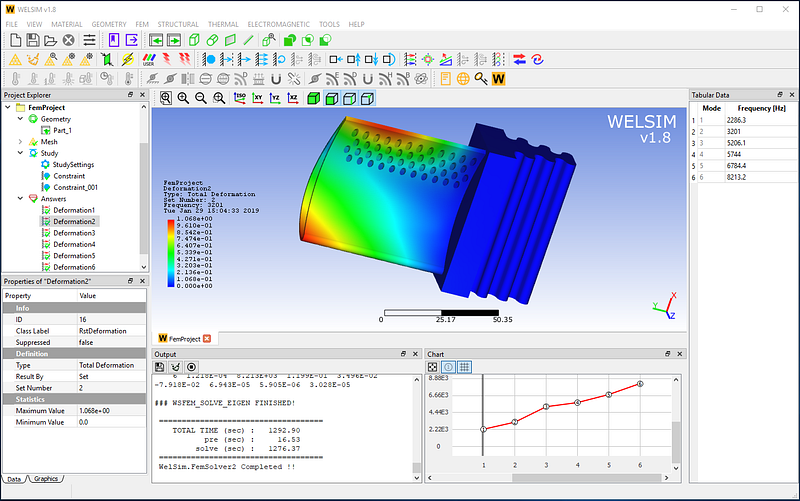
Task: Select StudySettings tree item
Action: 73,164
